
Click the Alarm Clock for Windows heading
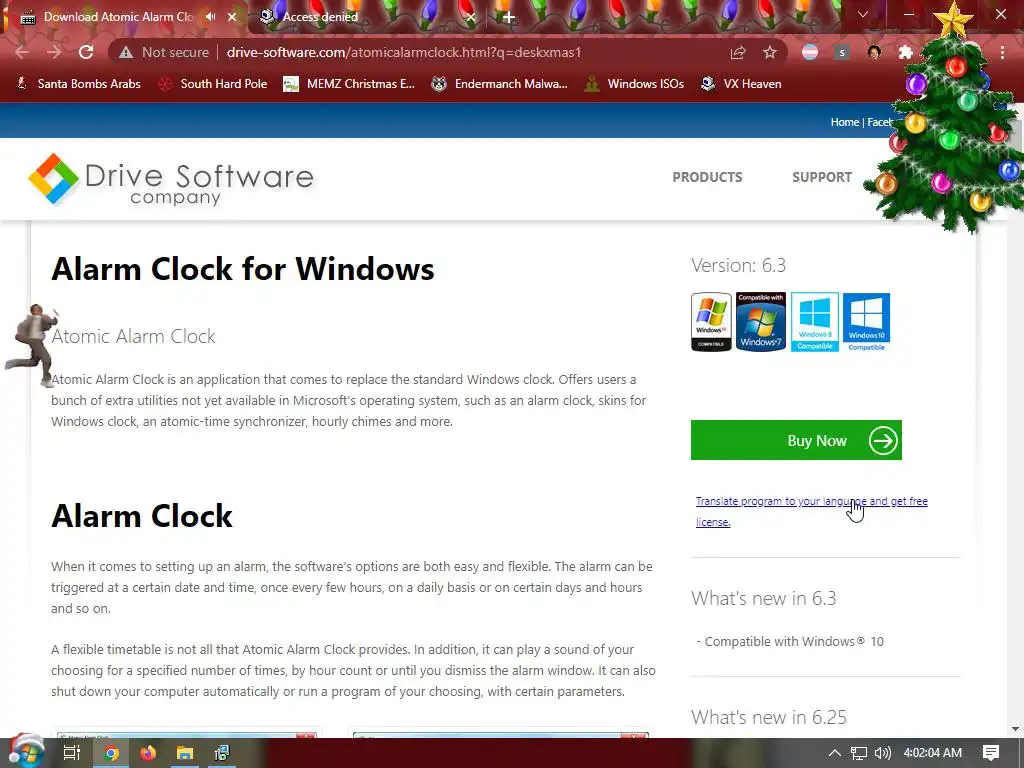(x=243, y=268)
